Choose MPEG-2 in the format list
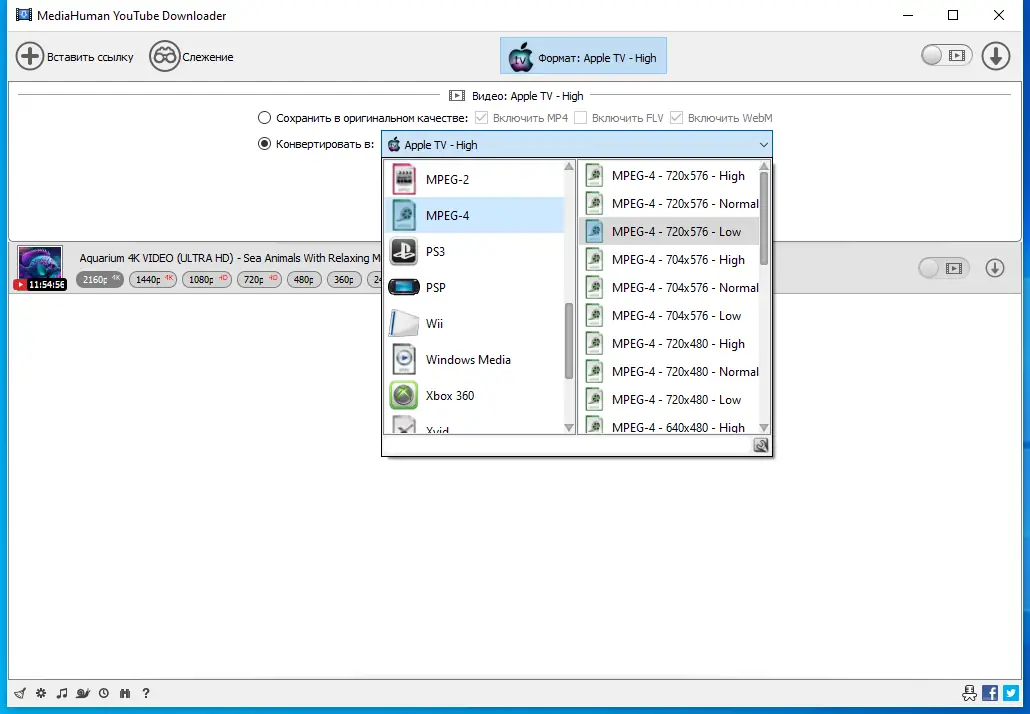Screen dimensions: 1030x714 [x=474, y=179]
